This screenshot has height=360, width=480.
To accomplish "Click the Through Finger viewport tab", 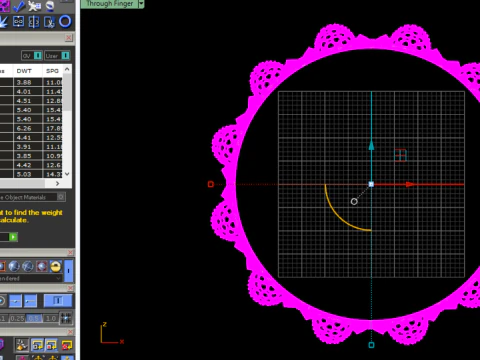I will (109, 4).
